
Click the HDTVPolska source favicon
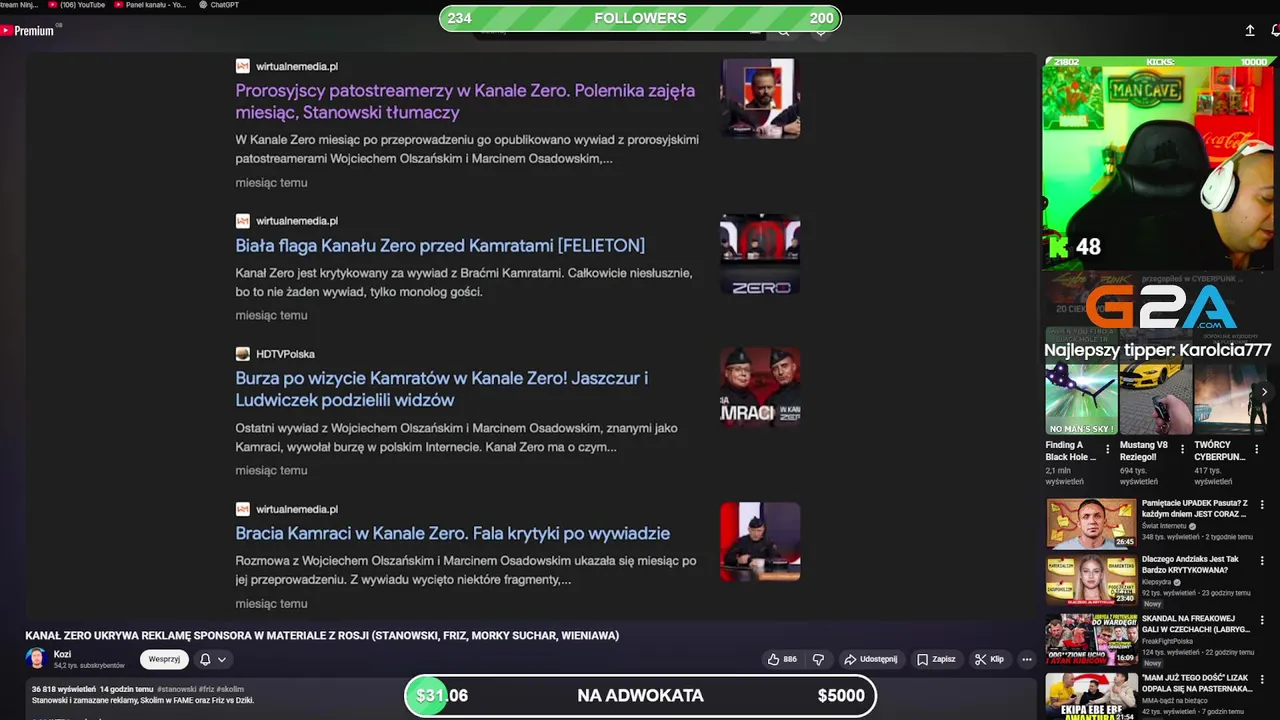point(243,354)
